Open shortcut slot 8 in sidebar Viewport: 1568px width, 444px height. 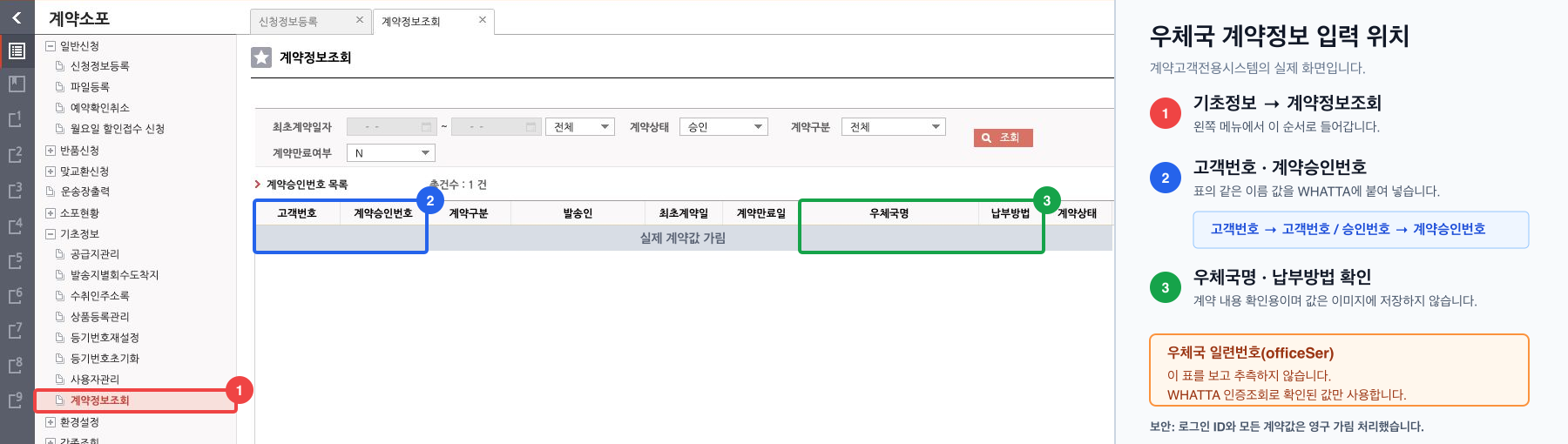click(16, 365)
